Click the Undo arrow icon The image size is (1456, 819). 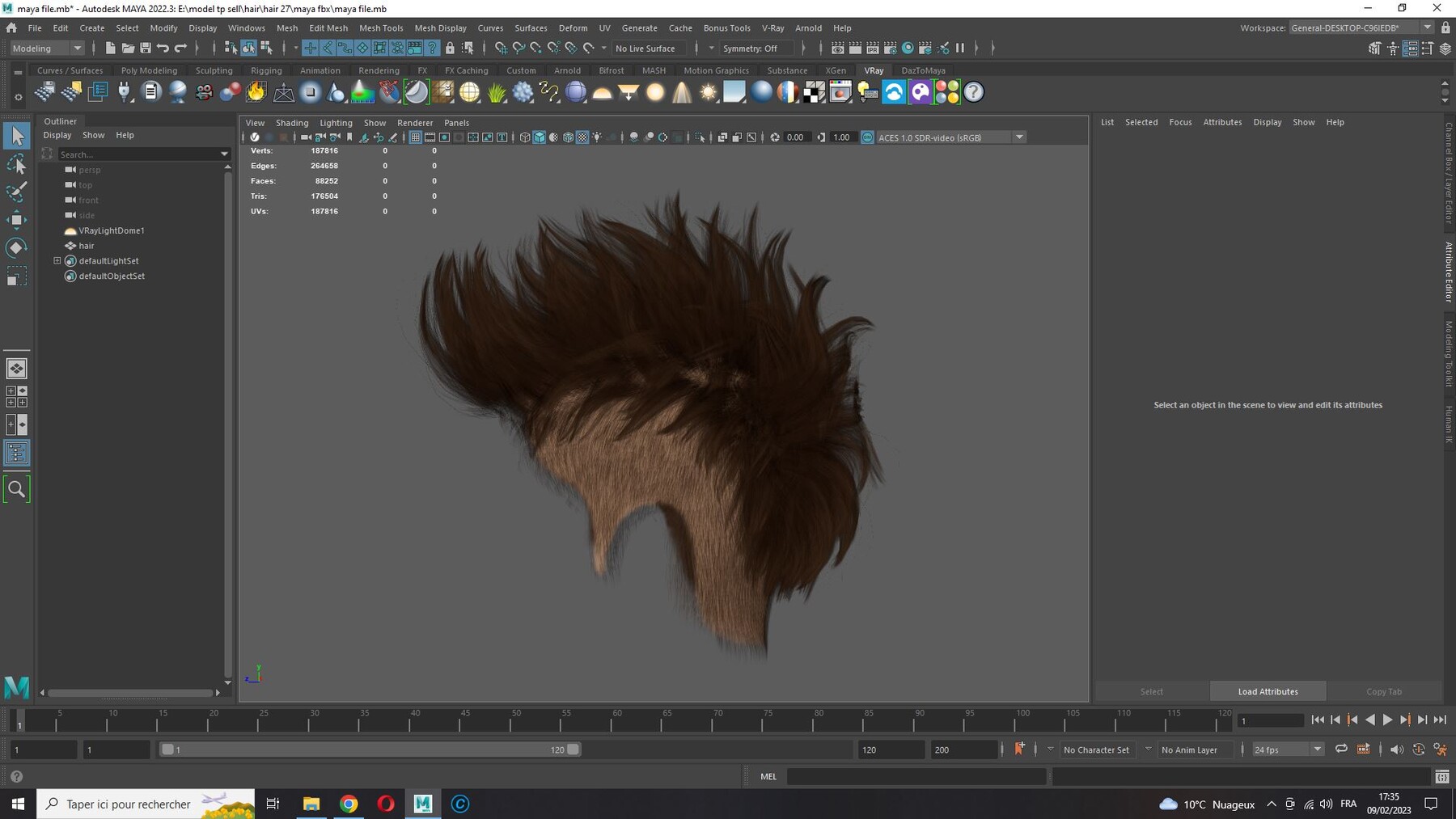[x=163, y=49]
